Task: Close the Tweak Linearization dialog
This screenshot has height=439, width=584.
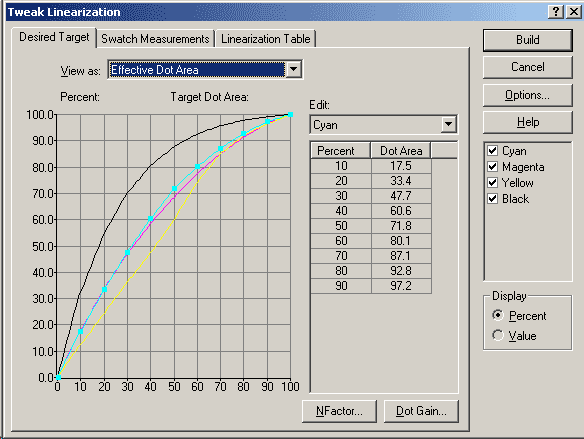Action: [574, 12]
